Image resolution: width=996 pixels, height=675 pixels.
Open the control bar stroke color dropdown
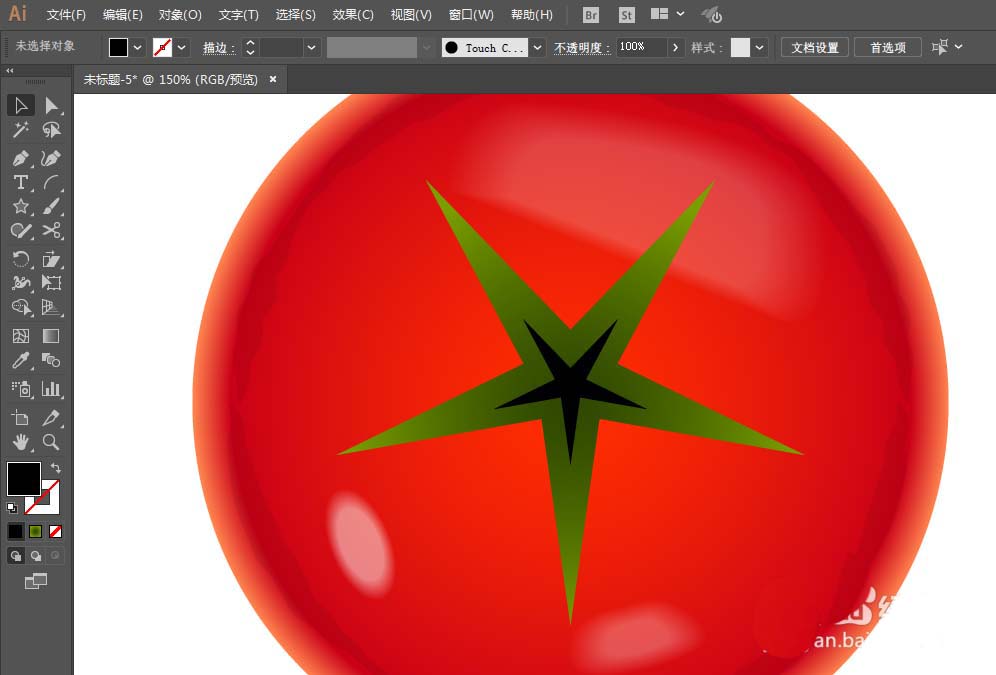click(x=182, y=48)
